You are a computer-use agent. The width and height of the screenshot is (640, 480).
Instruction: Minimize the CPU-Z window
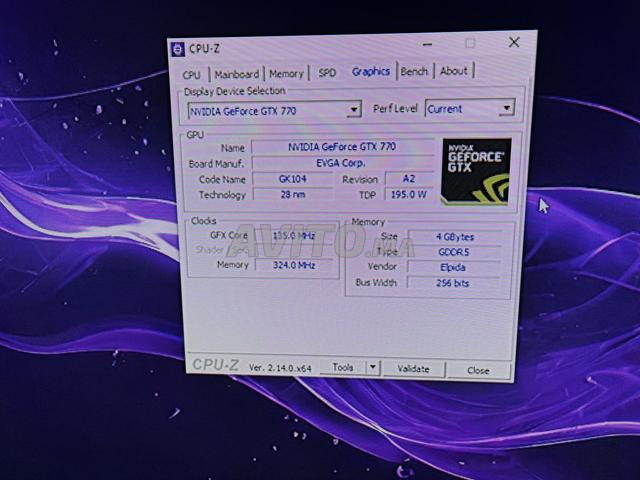pos(428,44)
